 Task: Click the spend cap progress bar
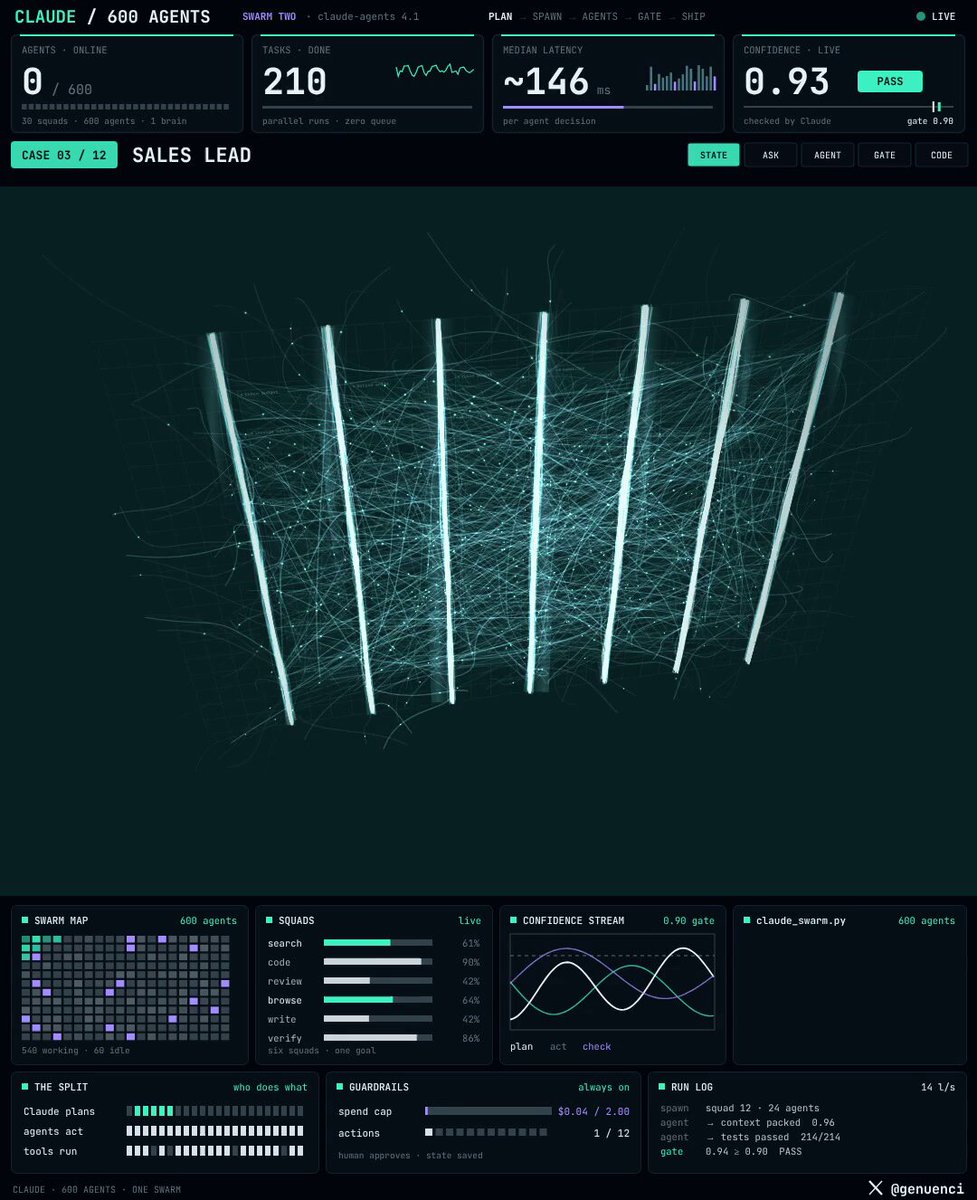(x=488, y=1111)
